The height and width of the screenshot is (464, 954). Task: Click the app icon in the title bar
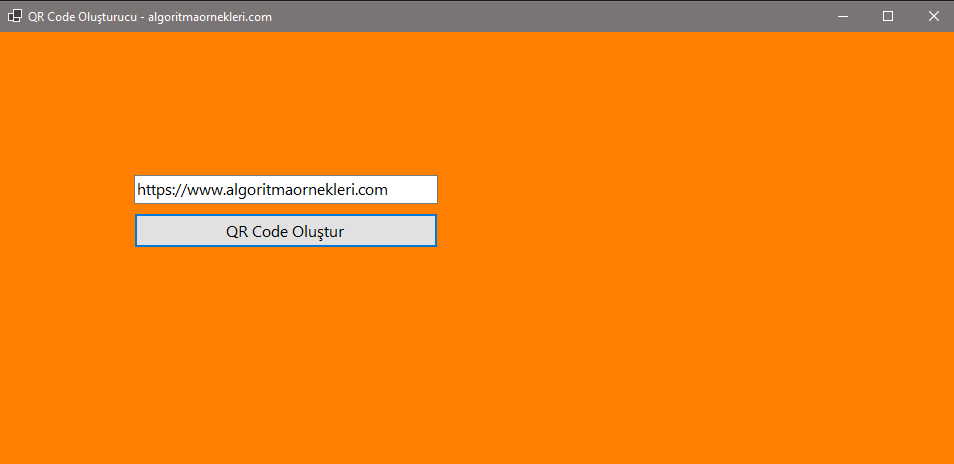15,16
